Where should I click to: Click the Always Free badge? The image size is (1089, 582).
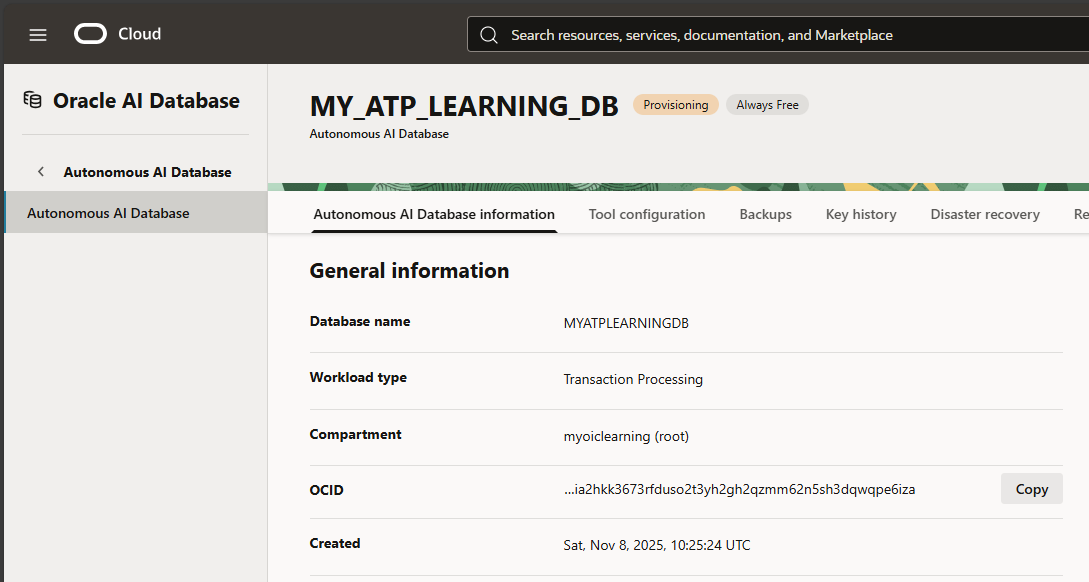point(767,105)
